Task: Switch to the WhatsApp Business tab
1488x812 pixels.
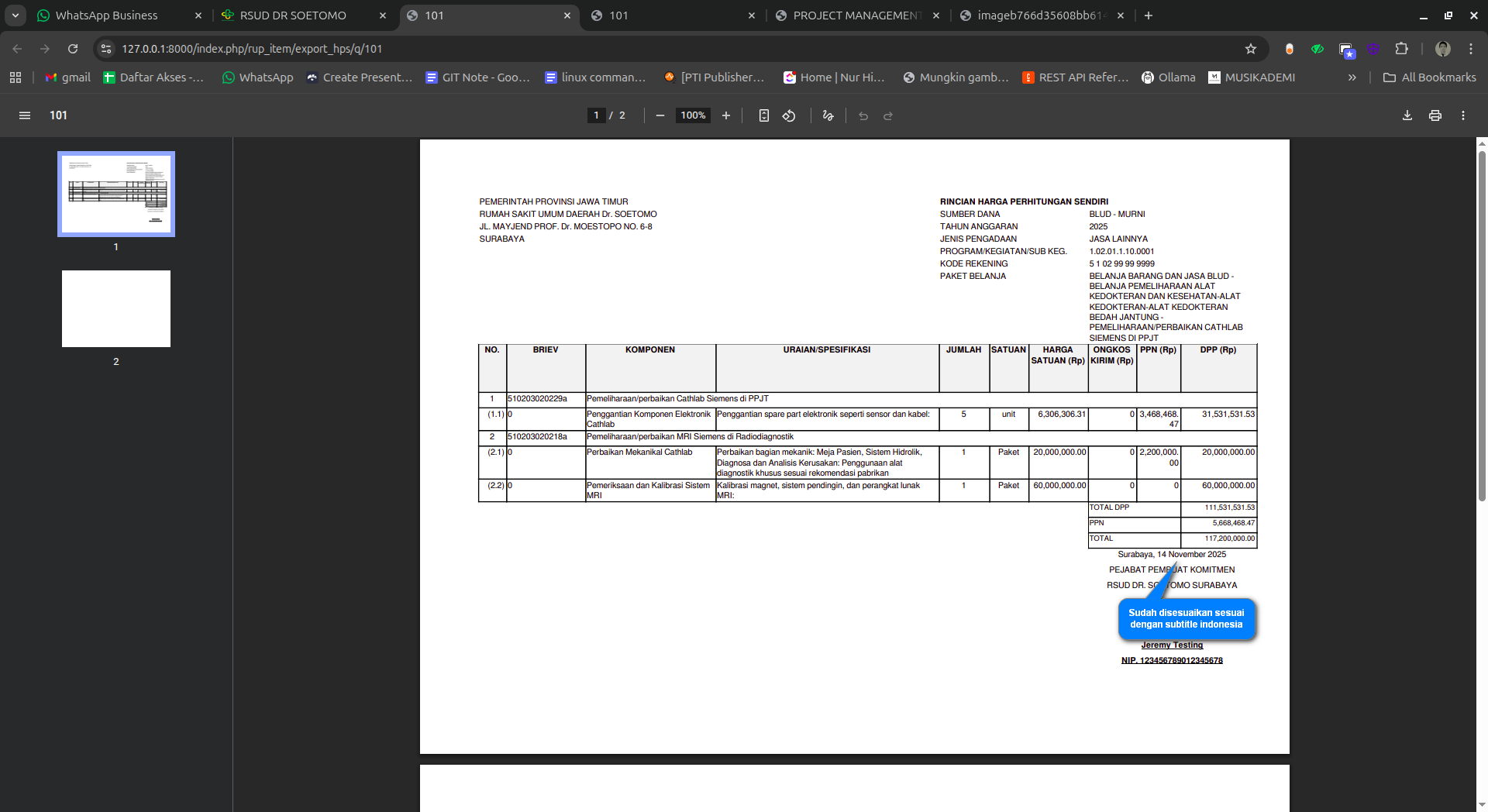Action: point(107,15)
